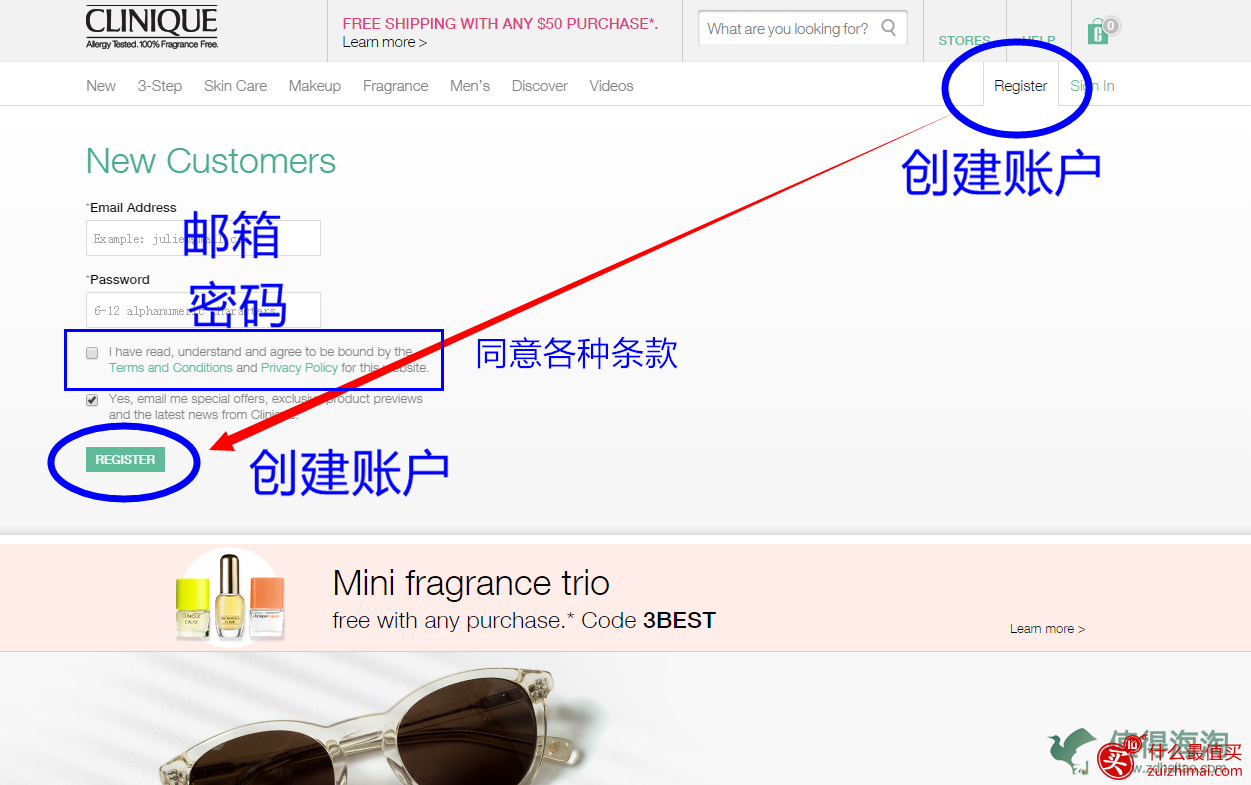Click the Clinique logo

click(152, 27)
